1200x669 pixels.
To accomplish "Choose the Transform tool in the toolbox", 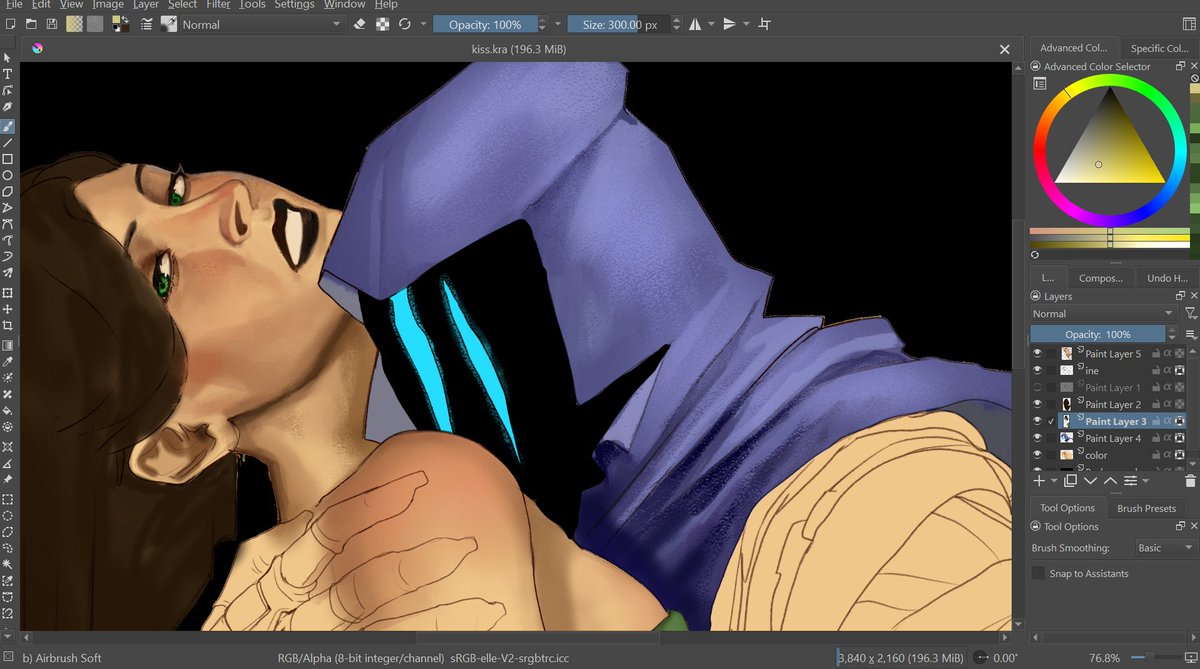I will (x=7, y=293).
